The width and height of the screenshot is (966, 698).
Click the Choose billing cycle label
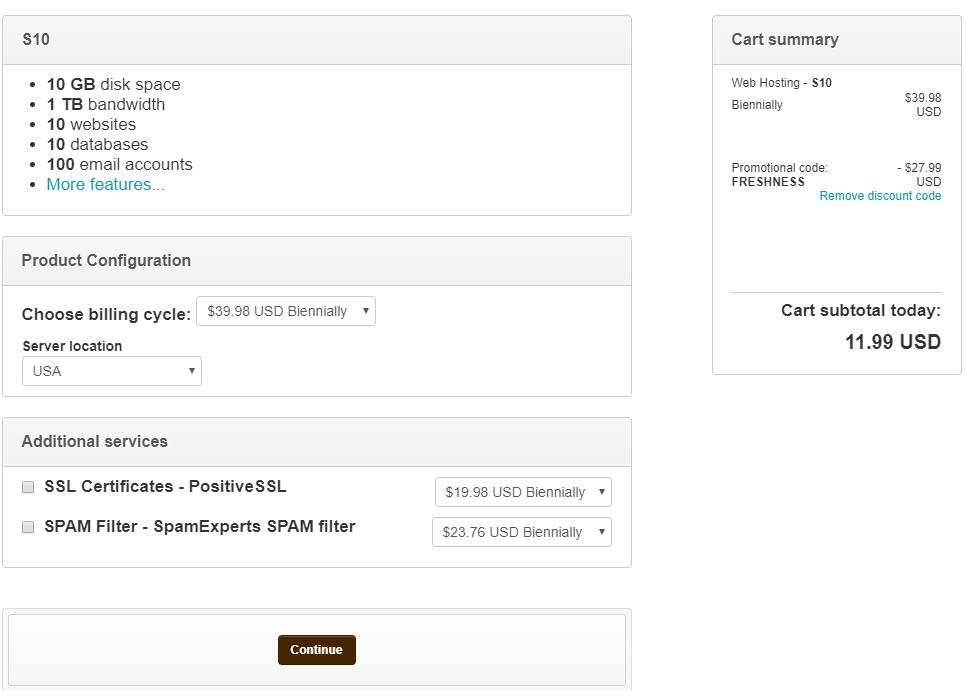pyautogui.click(x=106, y=314)
